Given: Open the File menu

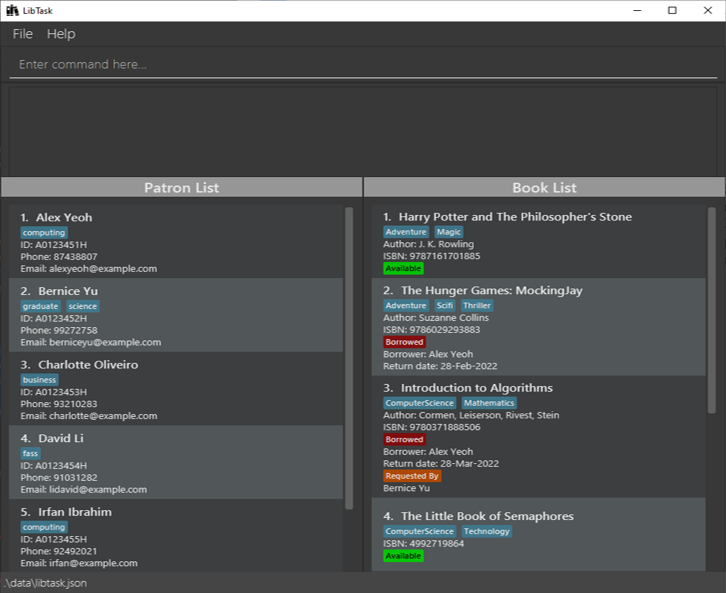Looking at the screenshot, I should pos(22,34).
